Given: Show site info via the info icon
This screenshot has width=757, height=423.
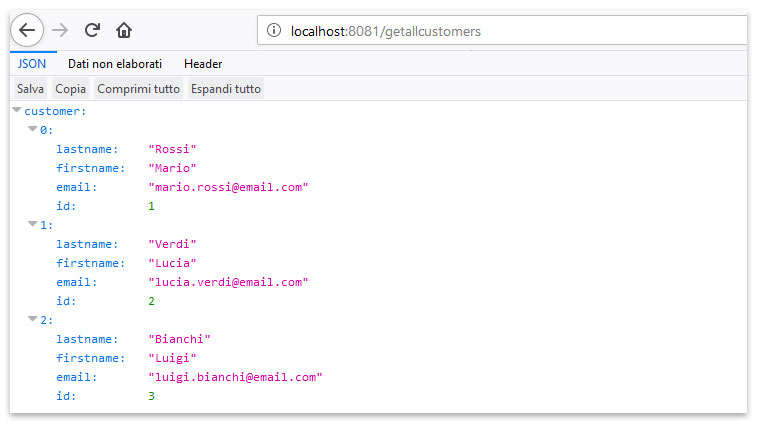Looking at the screenshot, I should 274,30.
